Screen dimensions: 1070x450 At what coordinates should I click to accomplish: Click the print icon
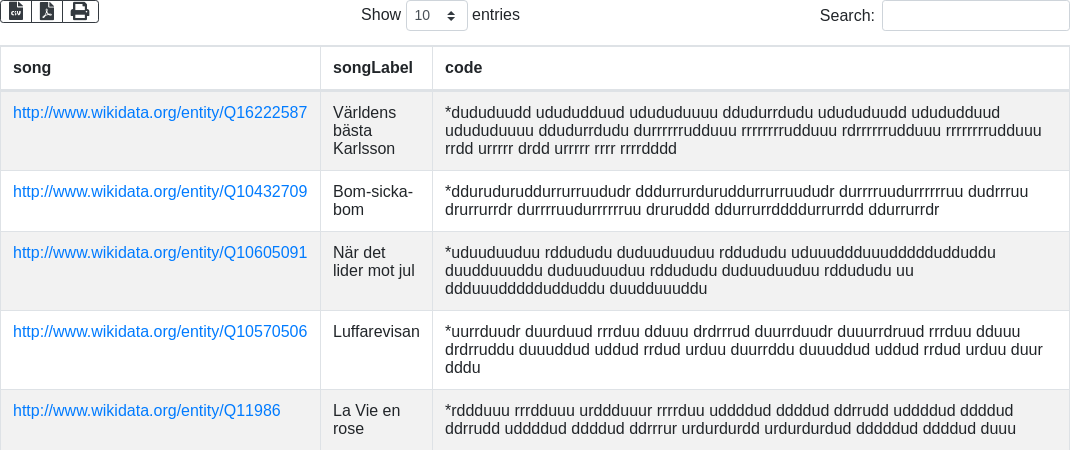point(80,11)
